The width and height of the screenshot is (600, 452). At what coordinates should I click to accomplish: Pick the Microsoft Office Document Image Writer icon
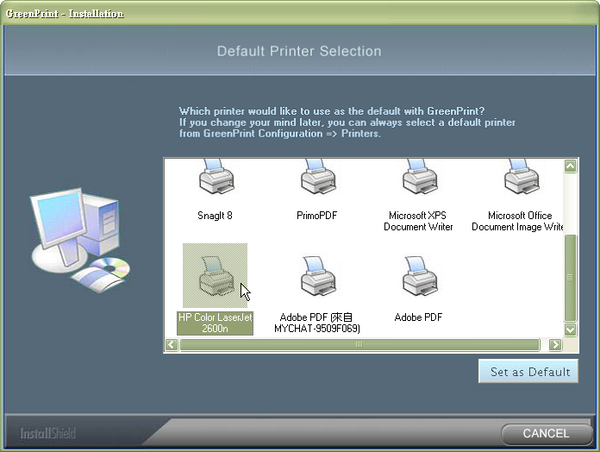(x=521, y=178)
